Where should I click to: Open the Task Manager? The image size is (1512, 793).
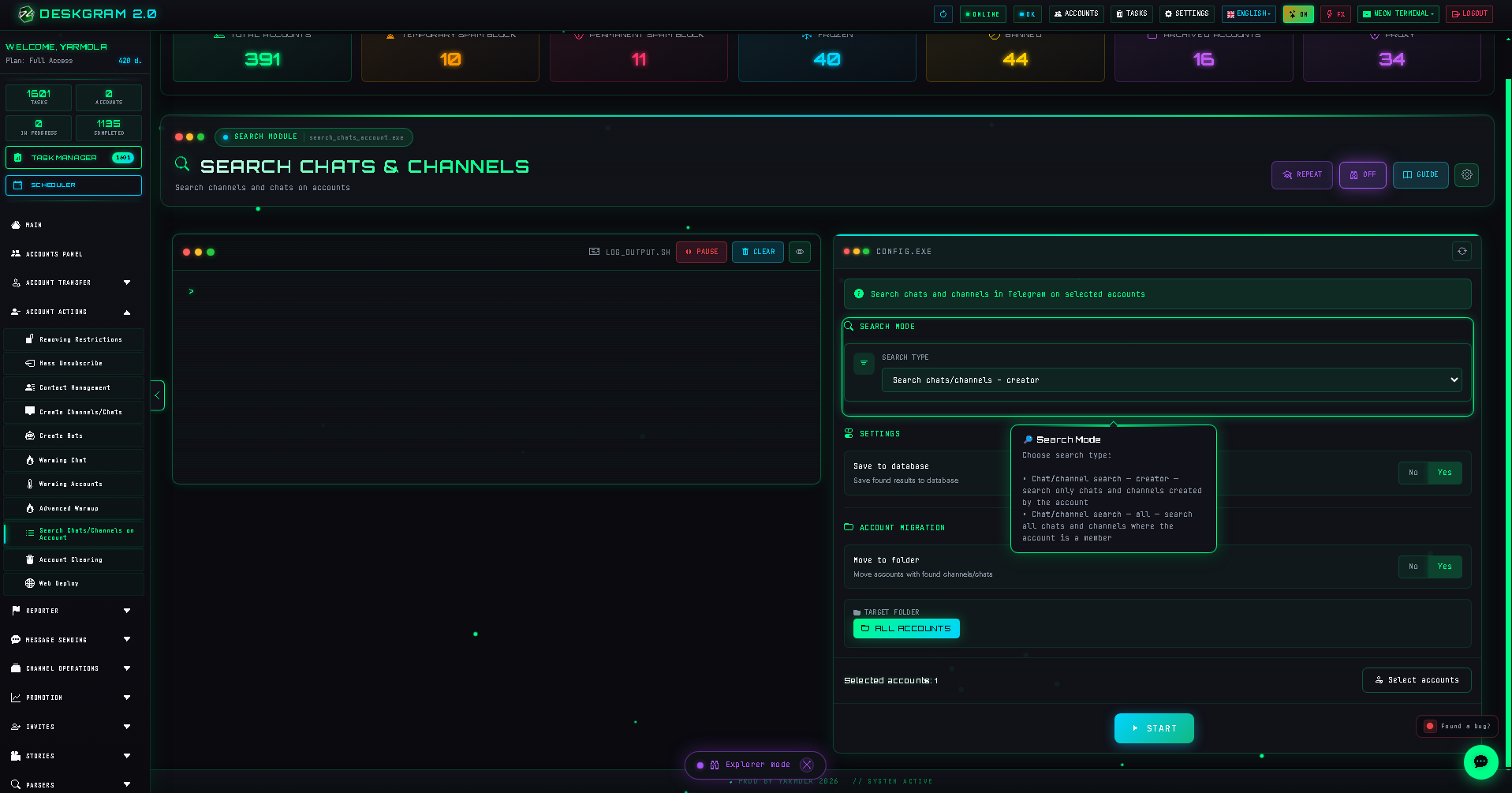pos(73,158)
